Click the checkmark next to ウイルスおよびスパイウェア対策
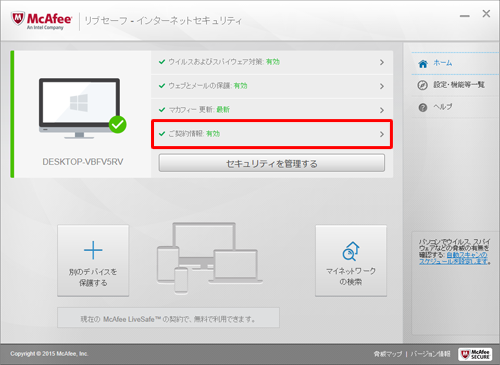 point(162,62)
